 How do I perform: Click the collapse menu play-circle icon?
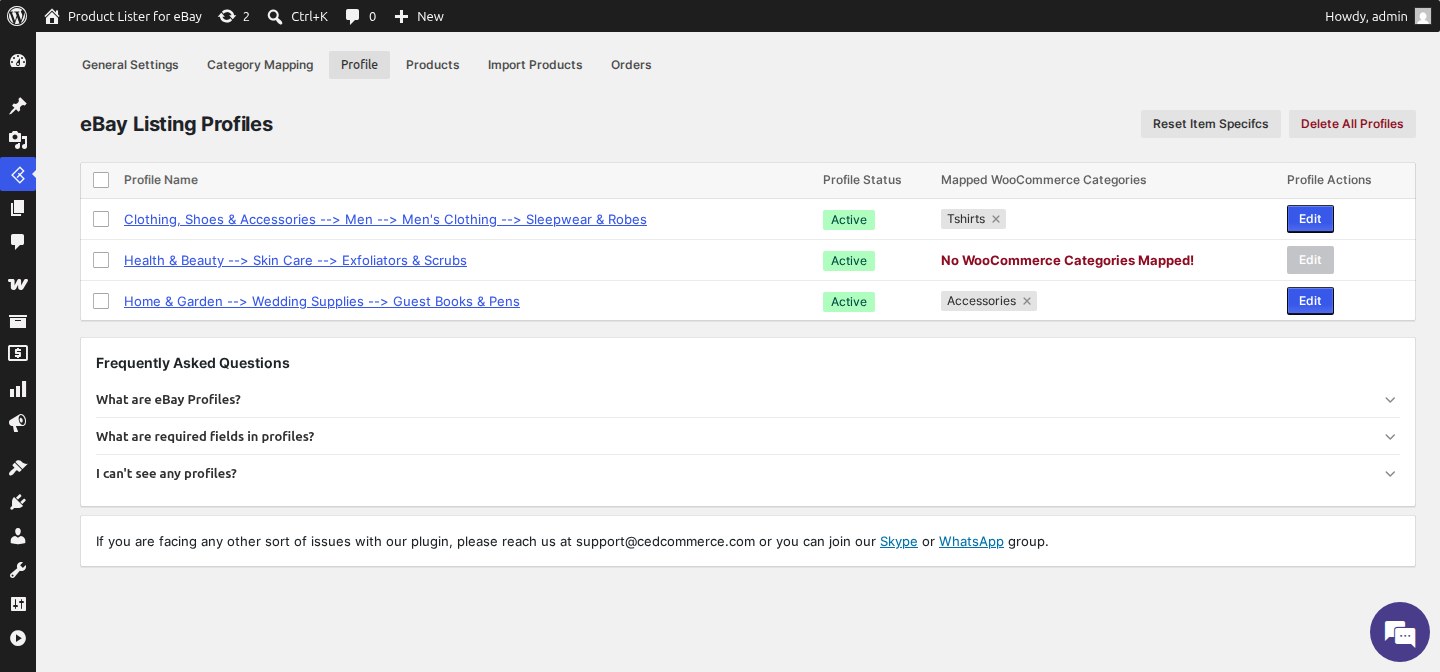(x=17, y=638)
